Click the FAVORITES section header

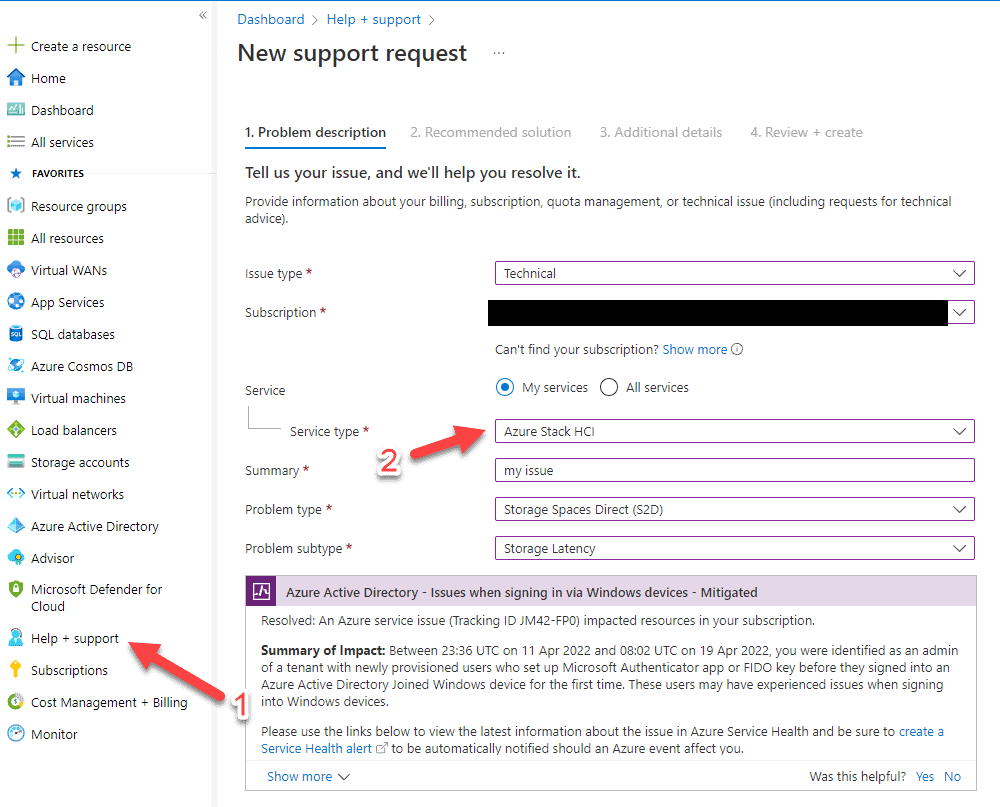pyautogui.click(x=58, y=173)
